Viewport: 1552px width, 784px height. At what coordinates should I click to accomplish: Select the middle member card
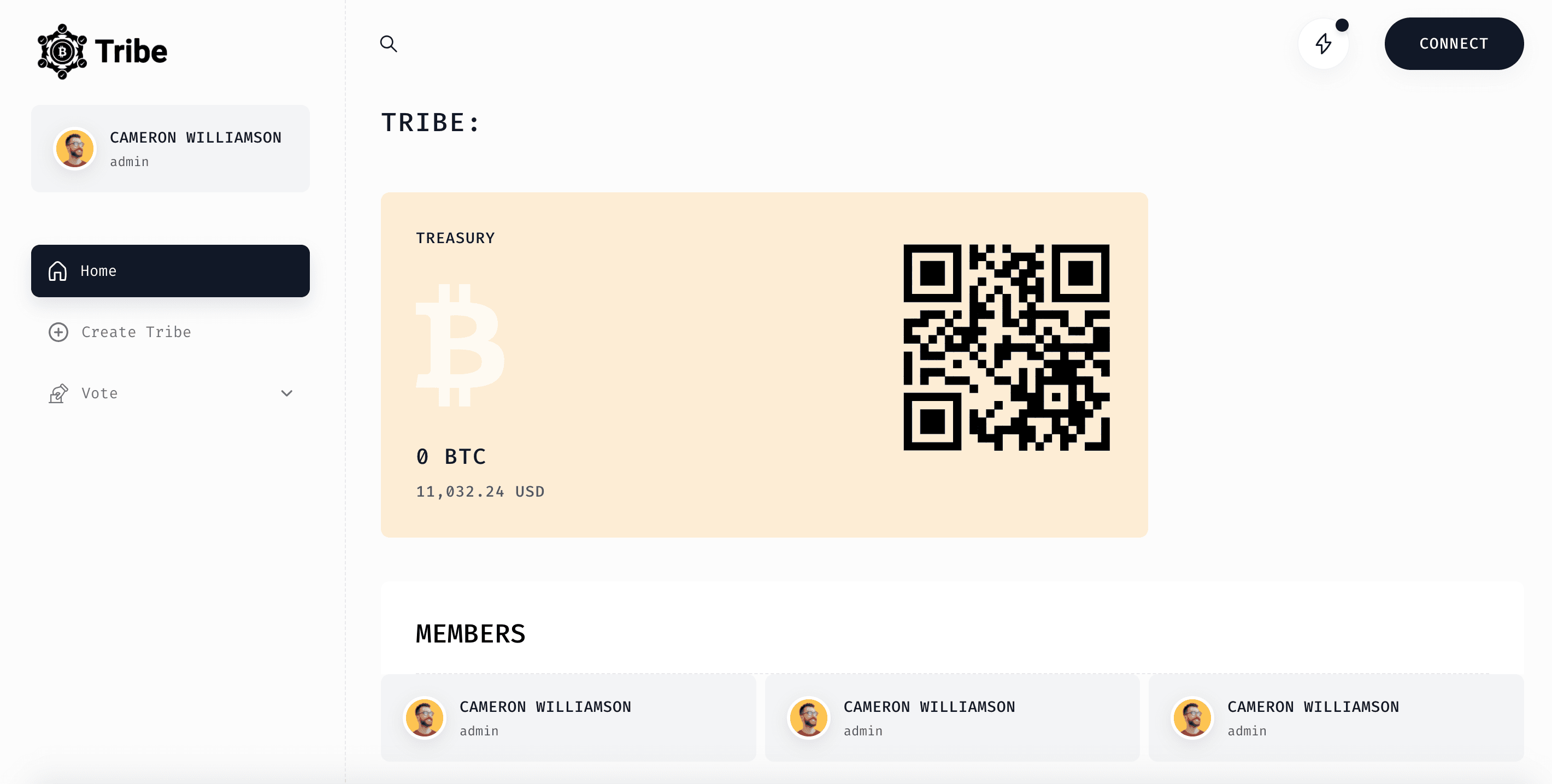952,718
